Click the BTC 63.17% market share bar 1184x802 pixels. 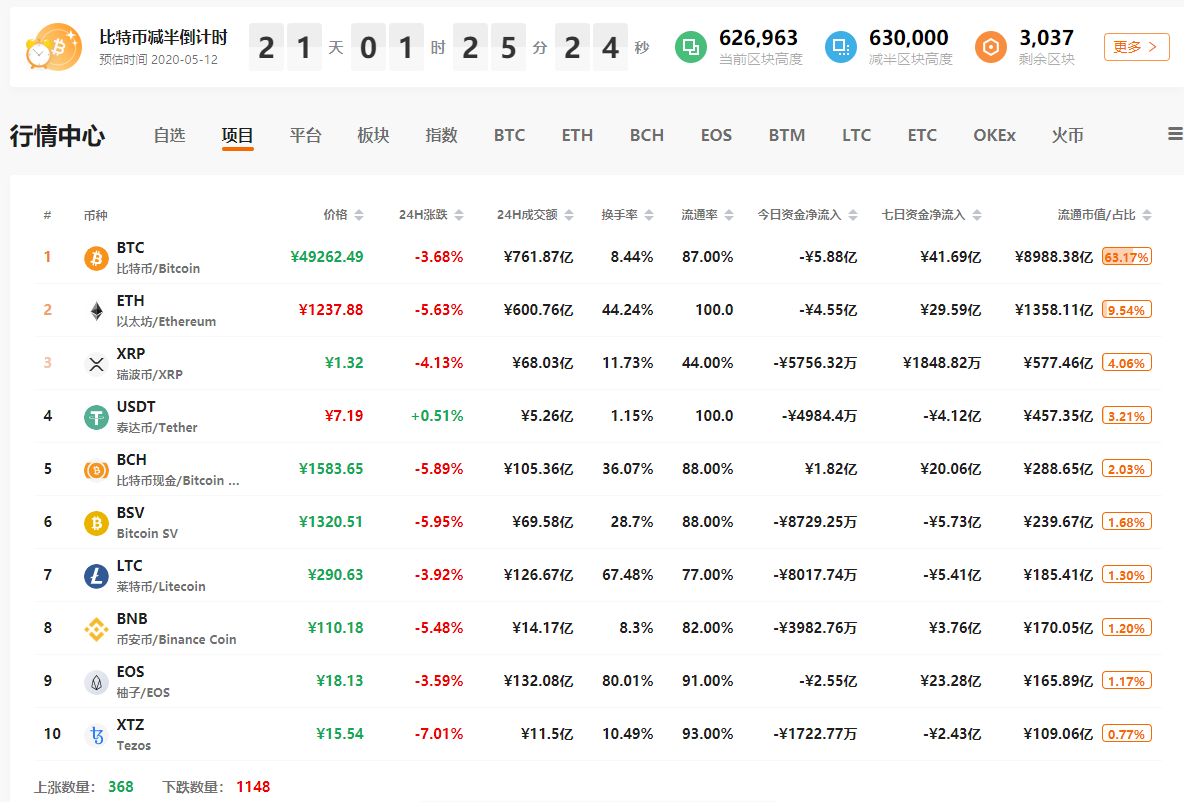1127,258
